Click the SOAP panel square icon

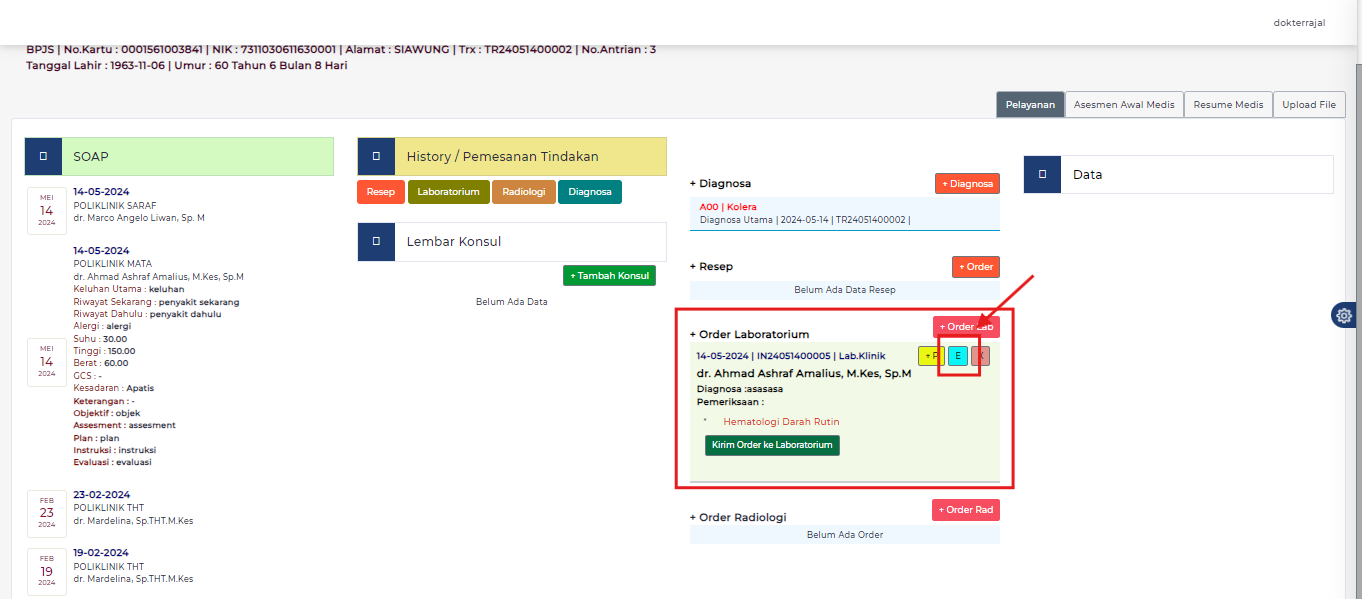point(43,157)
